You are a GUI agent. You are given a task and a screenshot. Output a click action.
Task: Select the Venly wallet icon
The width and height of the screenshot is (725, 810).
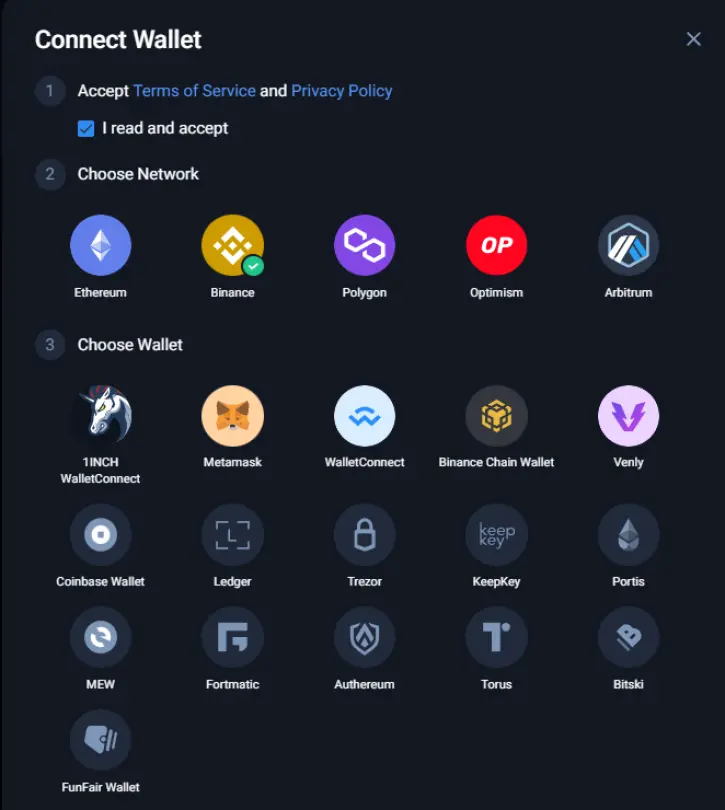coord(628,416)
